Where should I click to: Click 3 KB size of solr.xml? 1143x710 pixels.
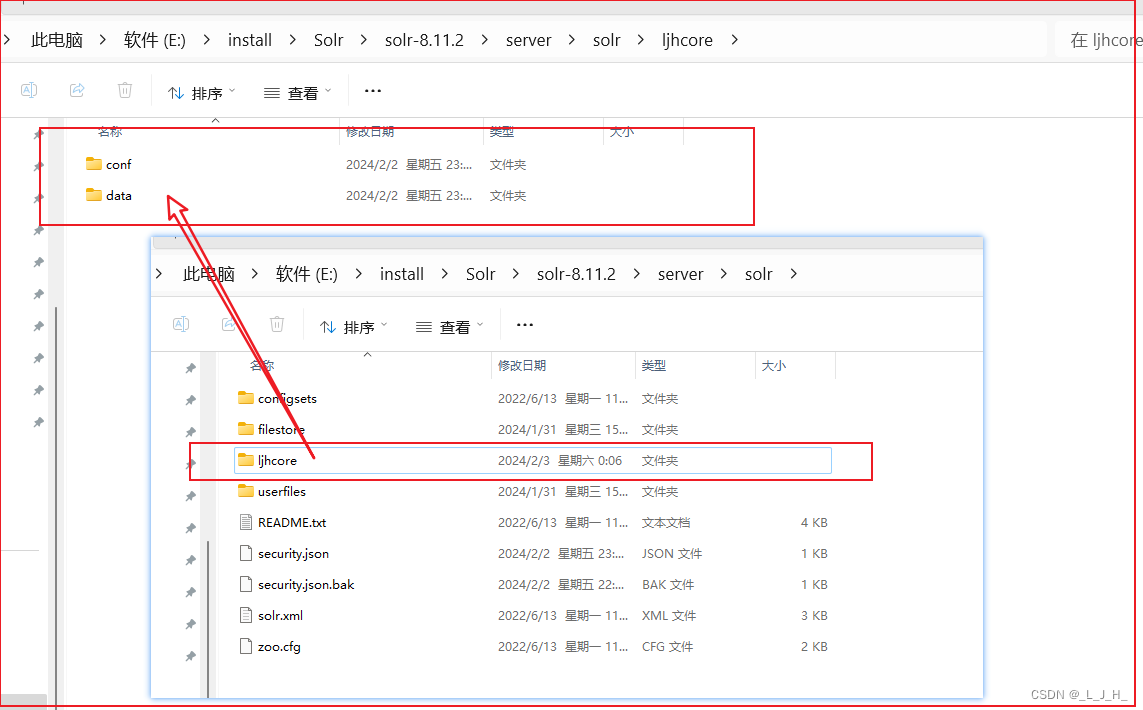814,615
